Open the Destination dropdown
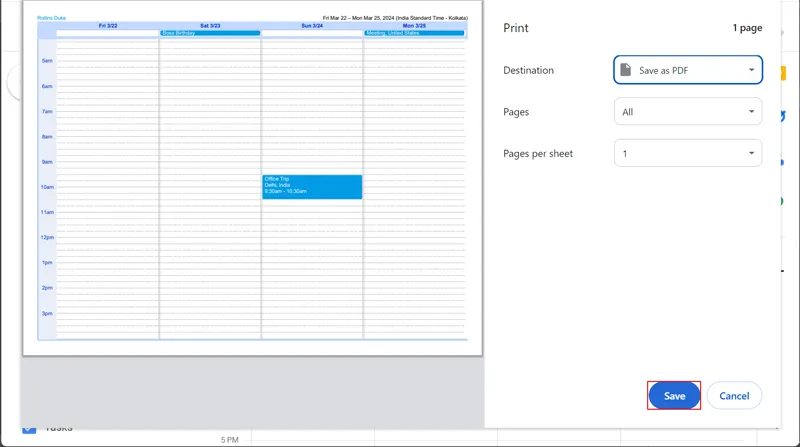The height and width of the screenshot is (447, 800). (688, 70)
